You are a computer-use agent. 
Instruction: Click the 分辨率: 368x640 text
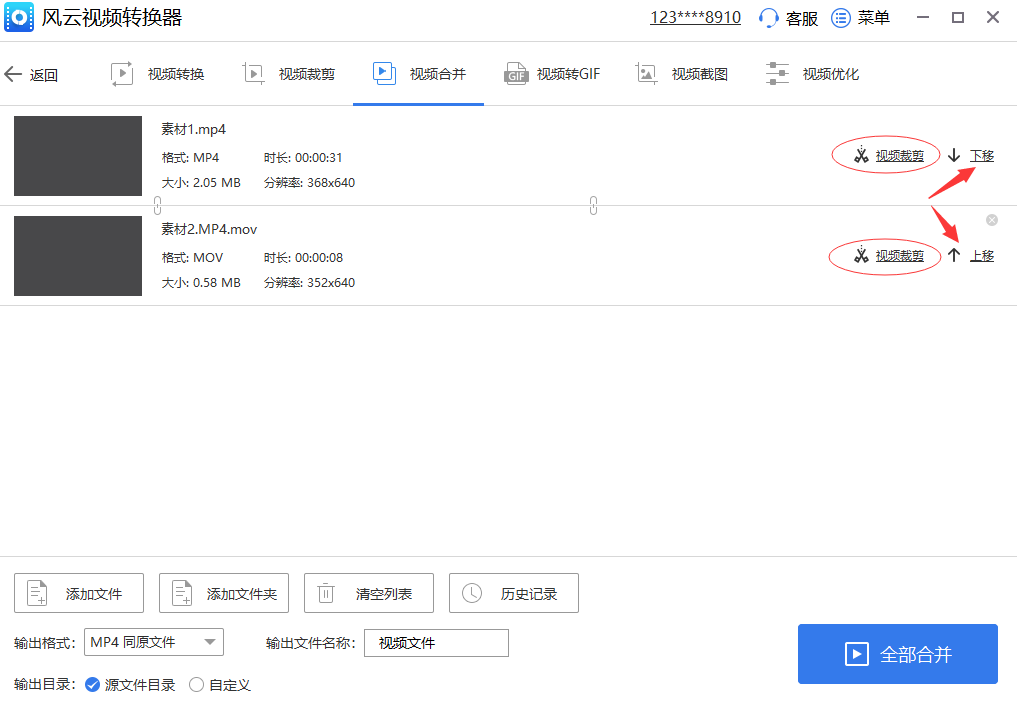click(309, 183)
